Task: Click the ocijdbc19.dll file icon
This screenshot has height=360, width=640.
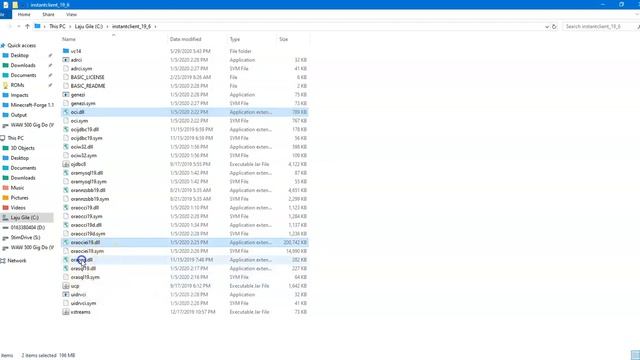Action: coord(66,129)
